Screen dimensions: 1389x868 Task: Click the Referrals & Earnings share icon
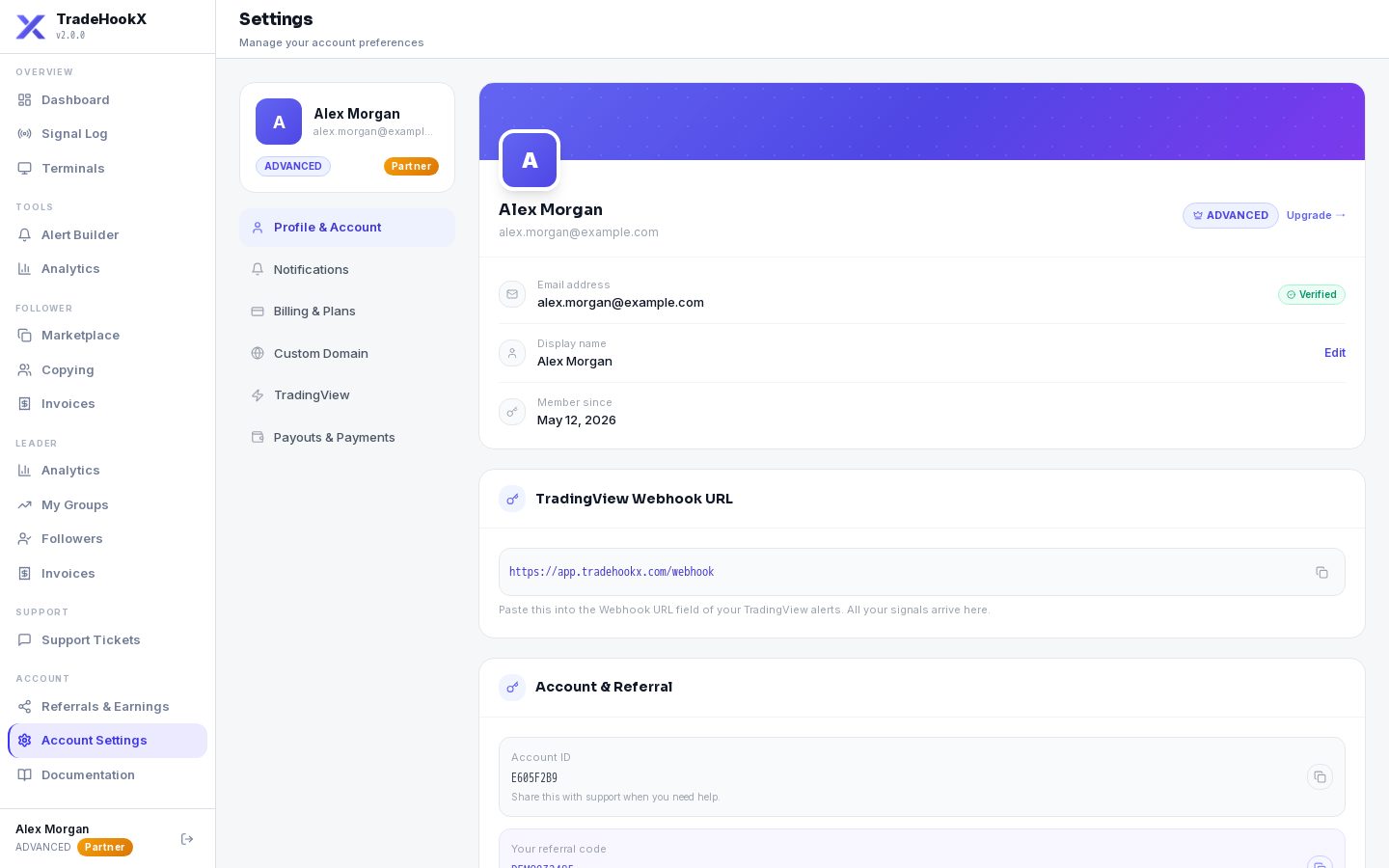[25, 707]
